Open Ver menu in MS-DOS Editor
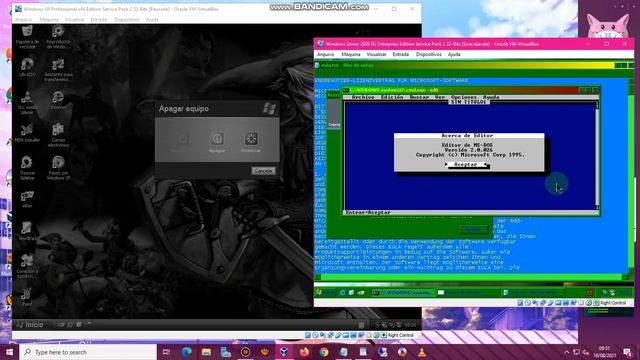 pos(440,97)
